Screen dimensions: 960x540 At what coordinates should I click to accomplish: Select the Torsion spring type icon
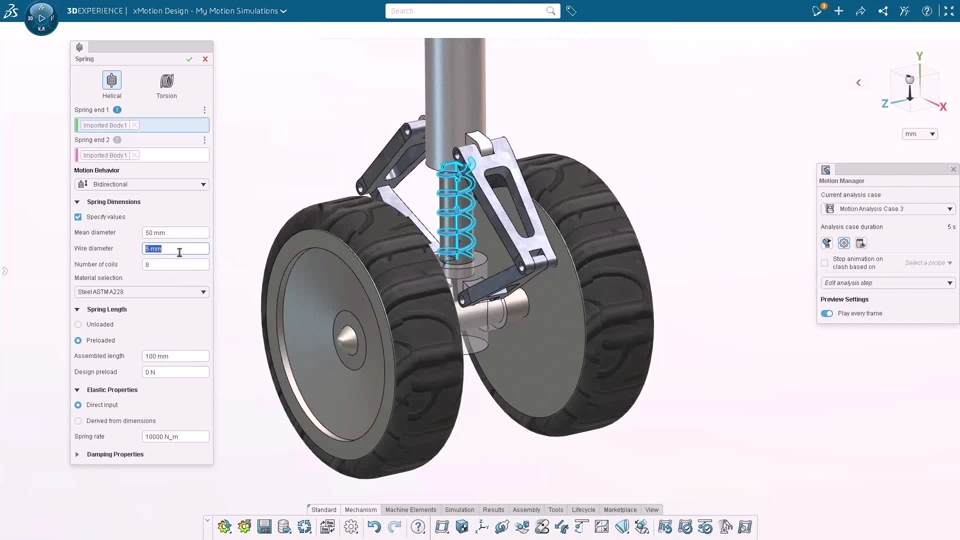167,81
